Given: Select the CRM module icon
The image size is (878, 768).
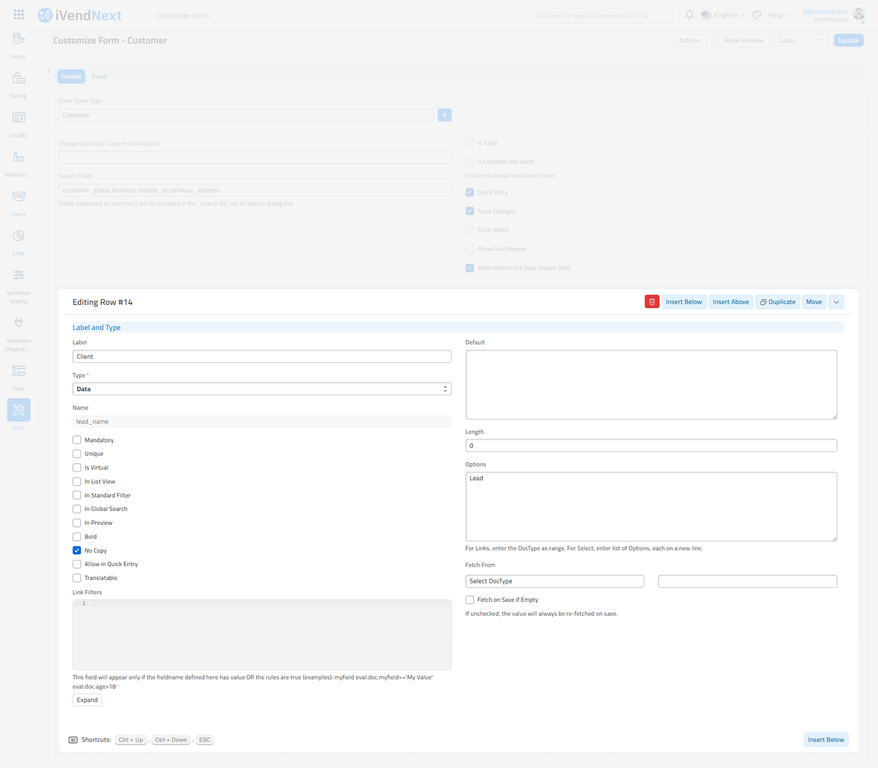Looking at the screenshot, I should [x=18, y=237].
